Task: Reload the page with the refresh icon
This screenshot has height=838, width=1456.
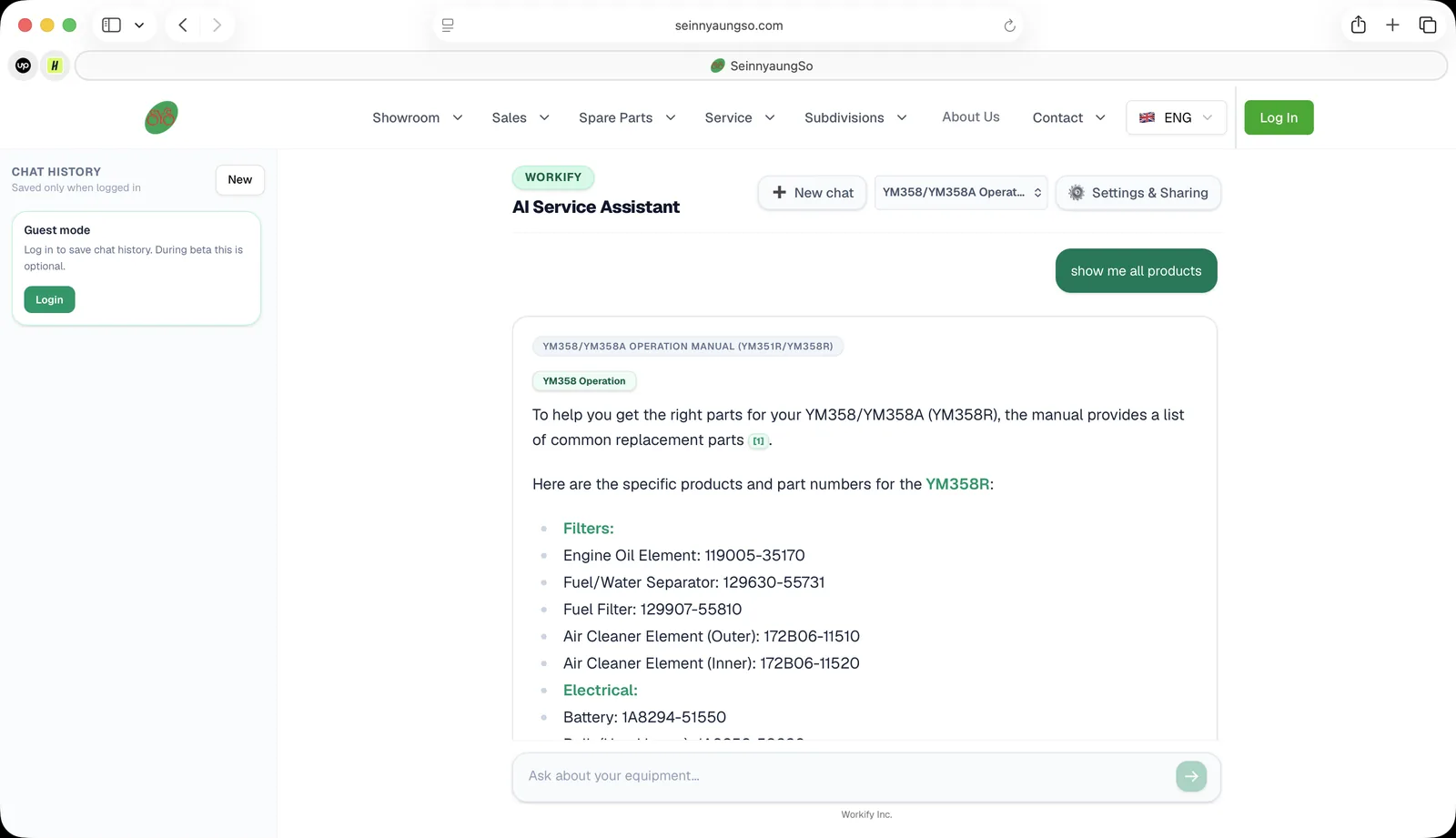Action: (x=1009, y=25)
